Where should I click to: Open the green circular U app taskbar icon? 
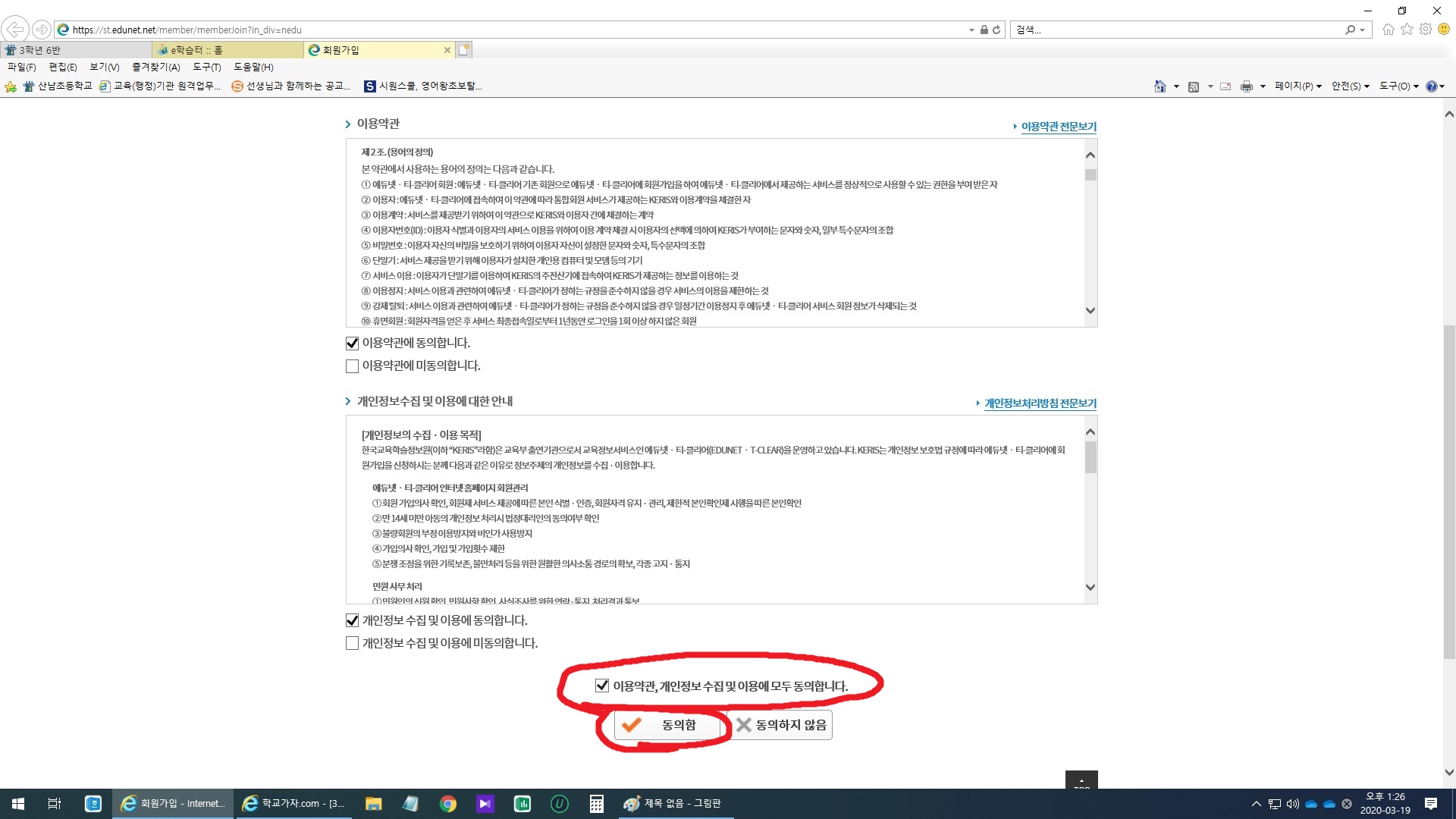(x=560, y=804)
